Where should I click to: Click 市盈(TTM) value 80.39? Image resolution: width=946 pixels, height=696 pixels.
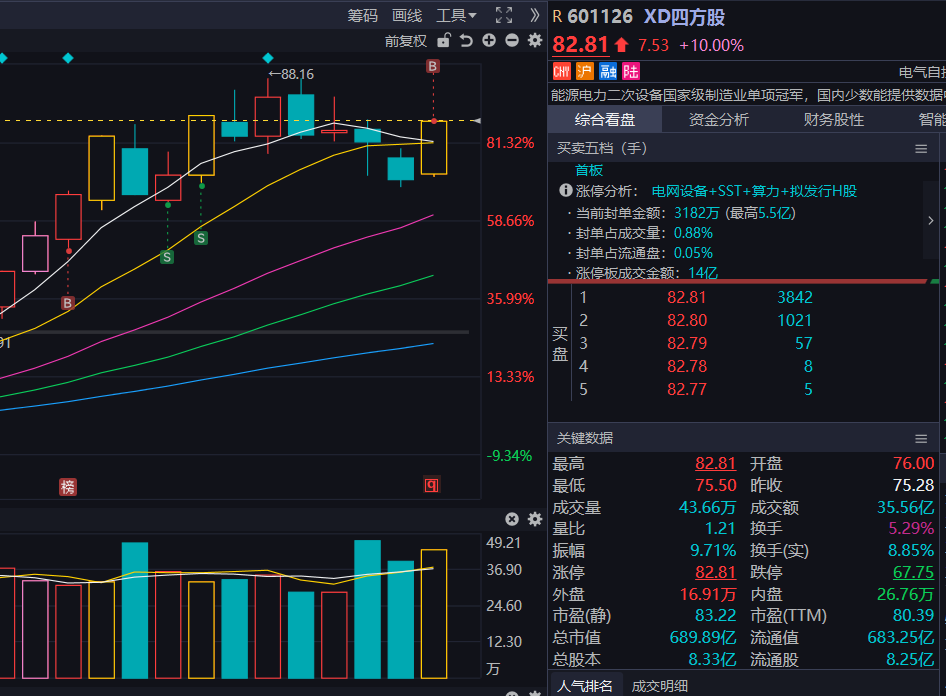[913, 615]
